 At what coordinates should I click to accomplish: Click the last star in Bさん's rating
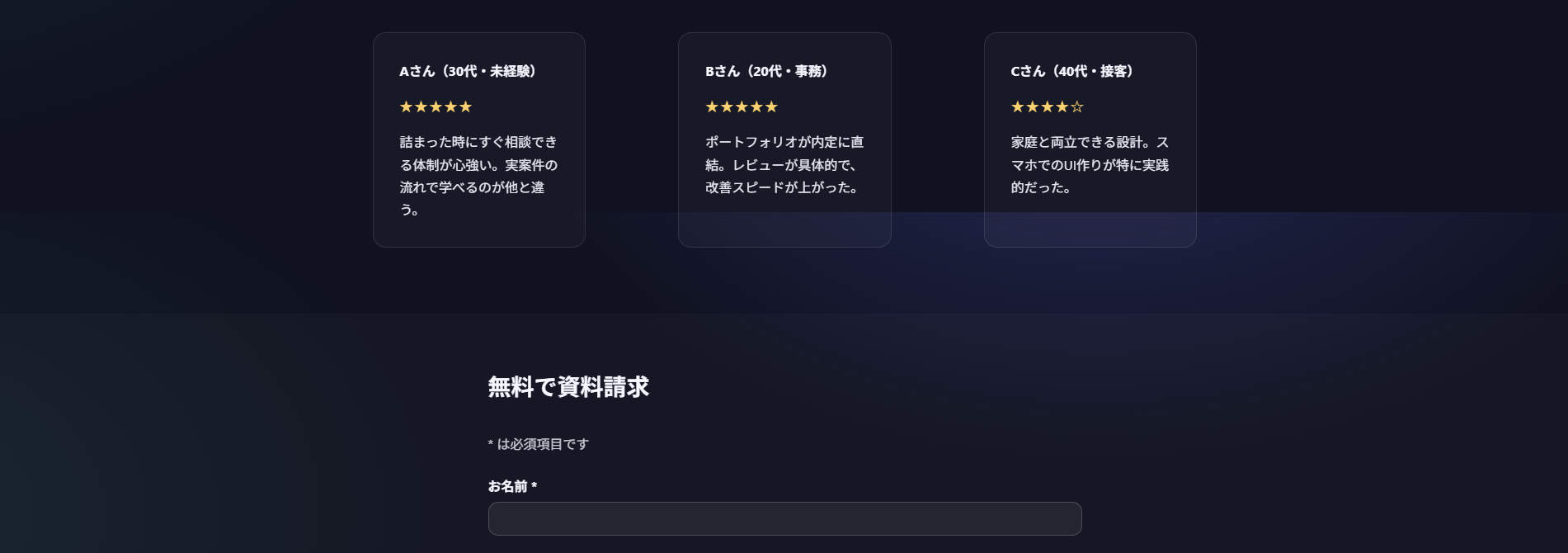(771, 106)
